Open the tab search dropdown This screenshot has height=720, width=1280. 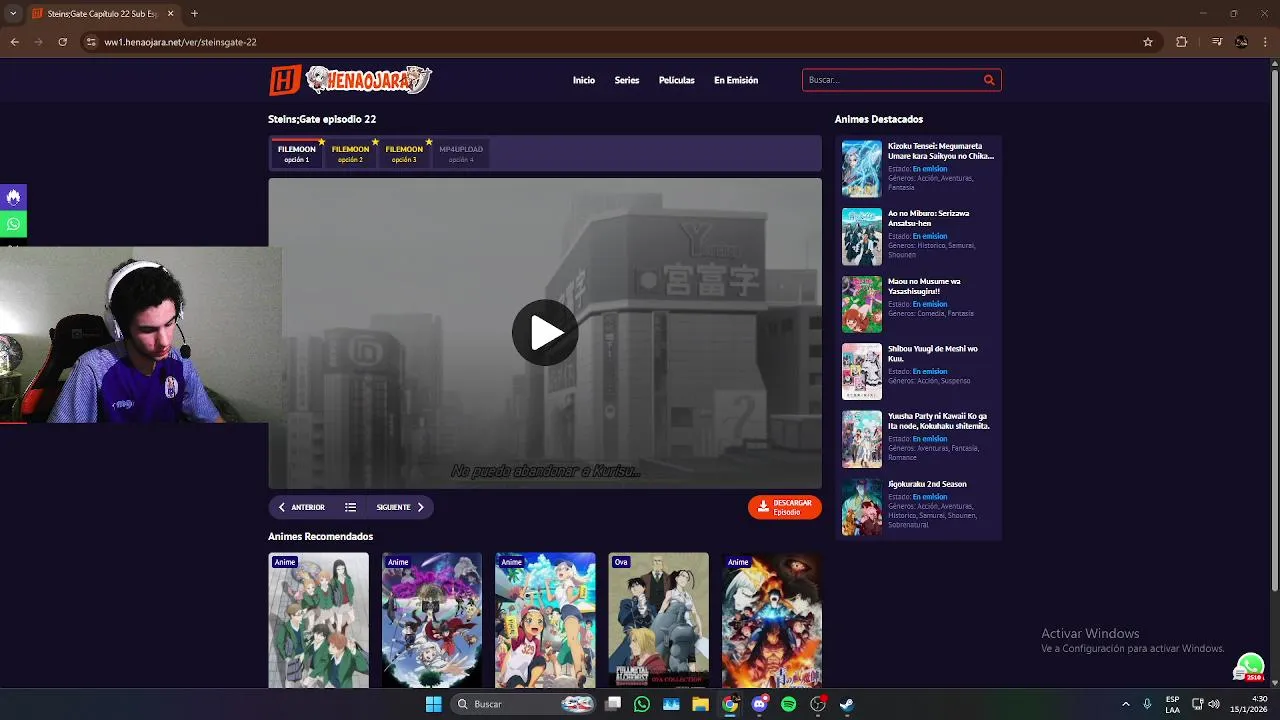click(13, 14)
